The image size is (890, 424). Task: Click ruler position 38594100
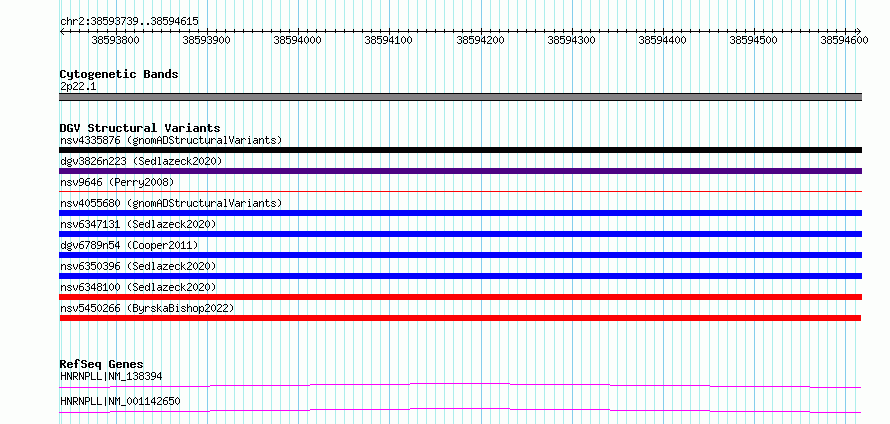click(x=388, y=40)
